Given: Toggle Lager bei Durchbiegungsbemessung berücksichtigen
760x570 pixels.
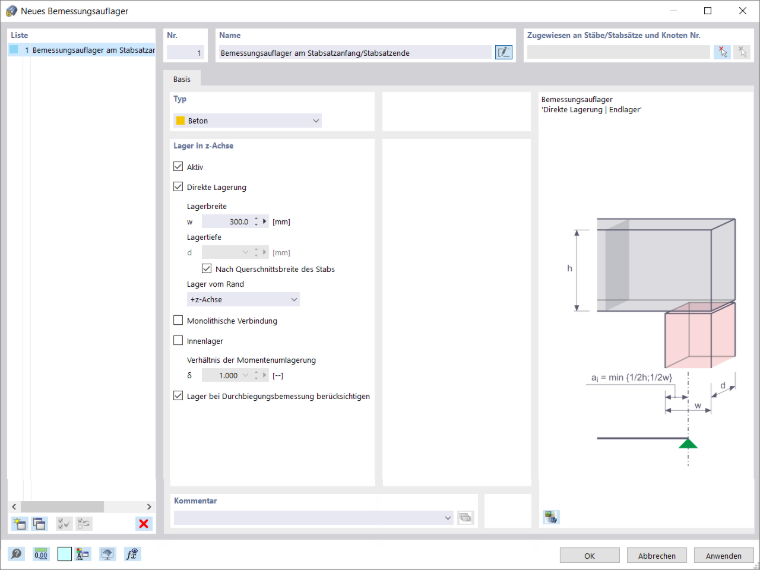Looking at the screenshot, I should (178, 396).
